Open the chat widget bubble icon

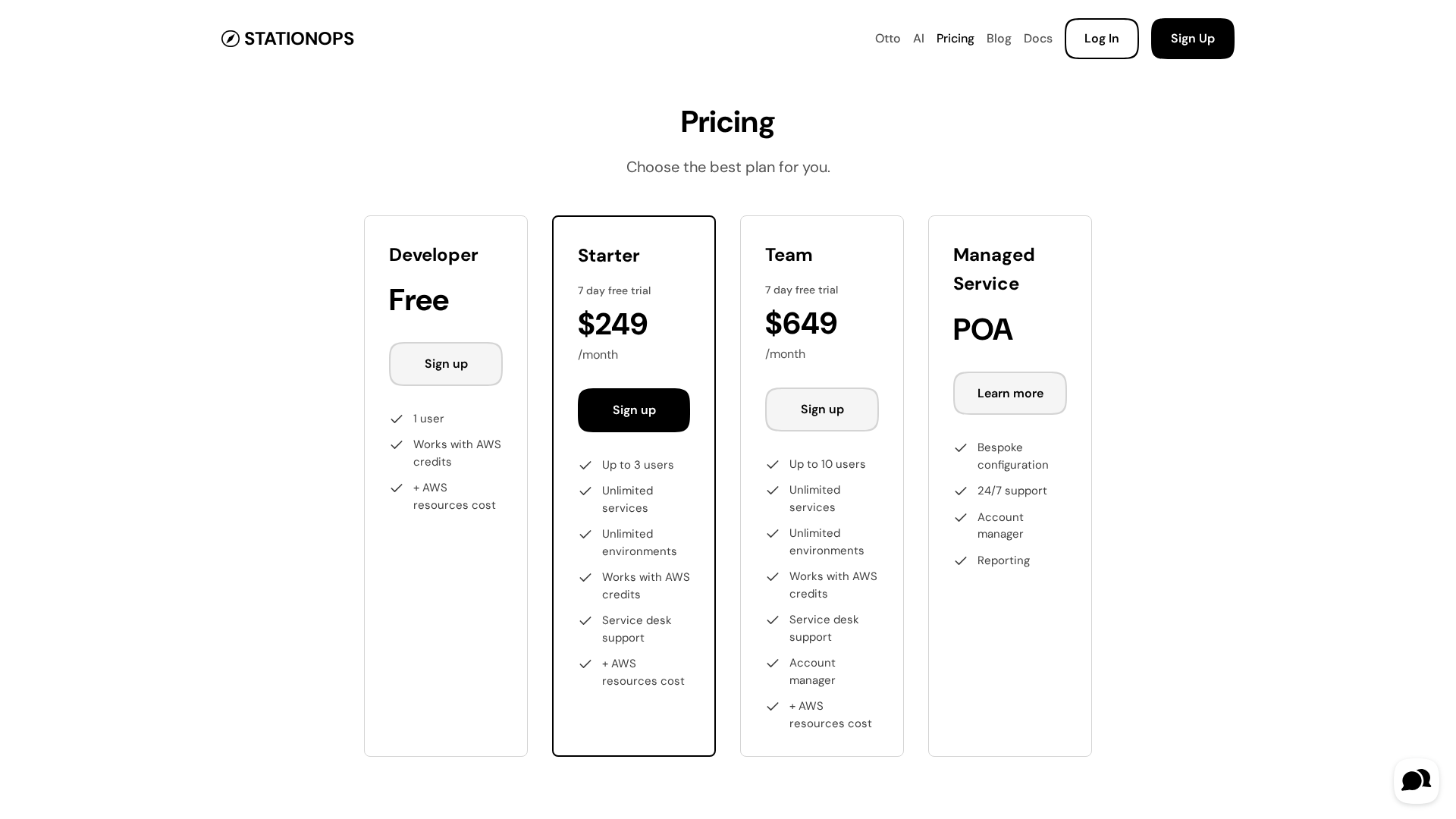point(1416,780)
